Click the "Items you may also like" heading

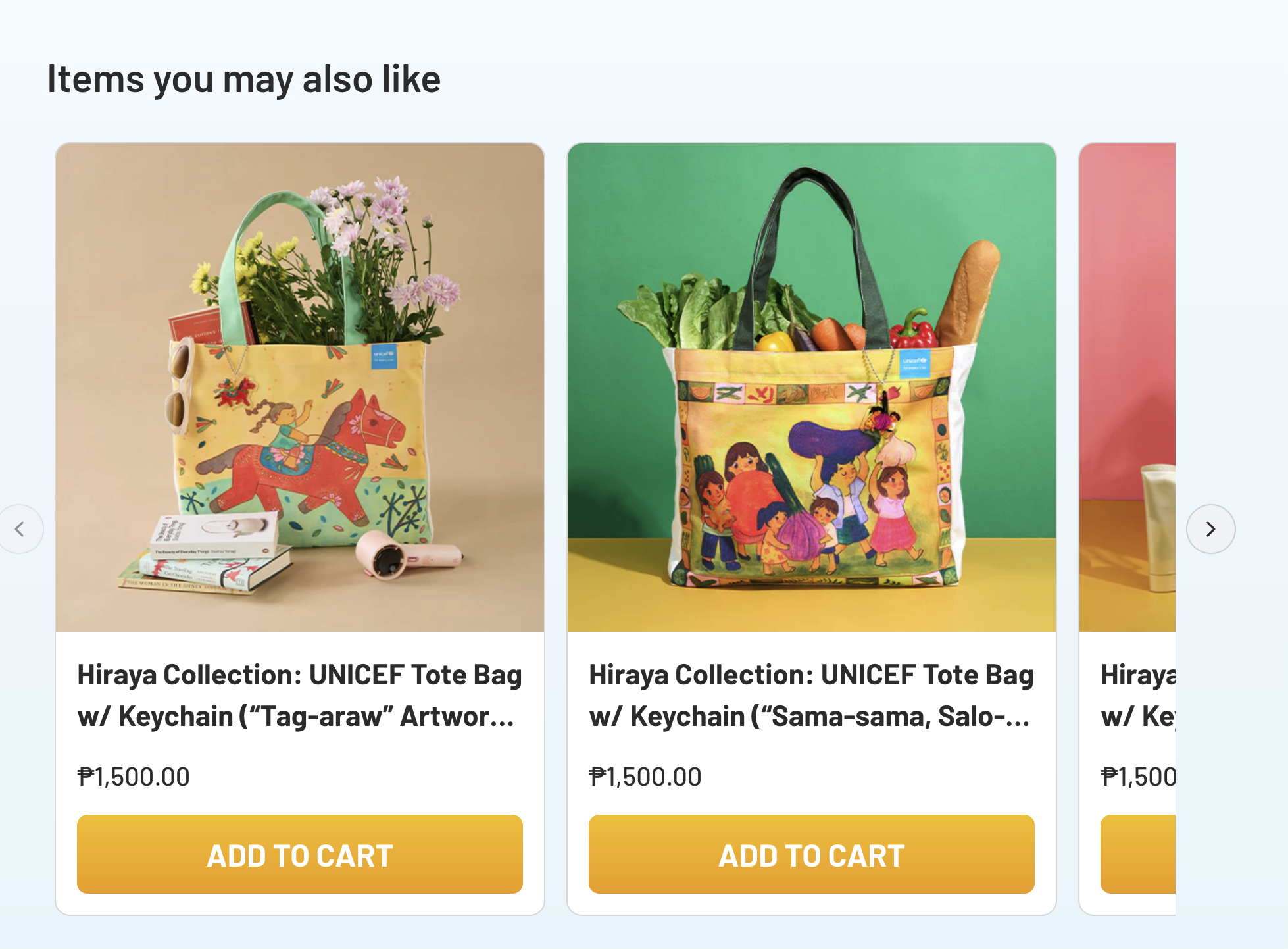[243, 79]
